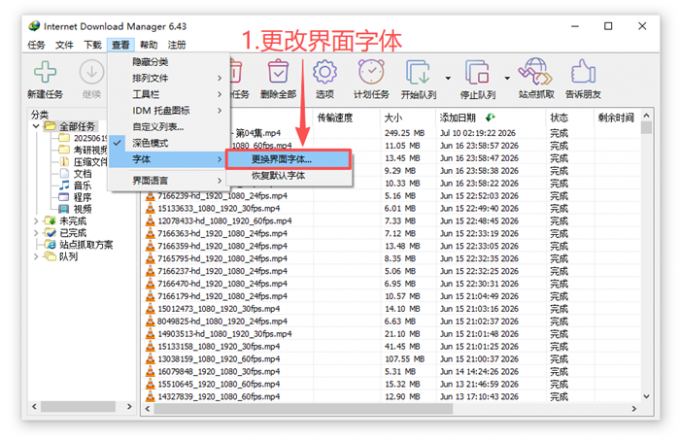This screenshot has height=440, width=680.
Task: Click the file list vertical scrollbar down arrow
Action: tap(646, 396)
